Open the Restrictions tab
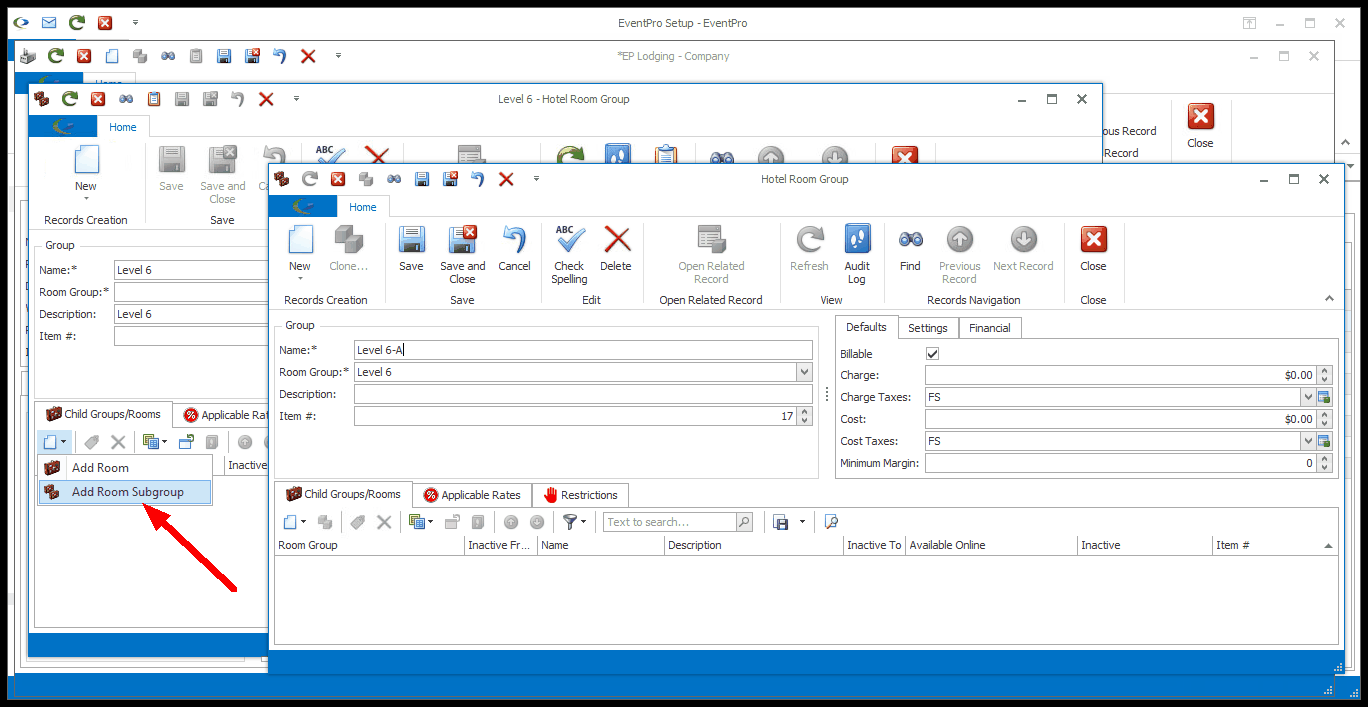Image resolution: width=1368 pixels, height=707 pixels. tap(580, 495)
